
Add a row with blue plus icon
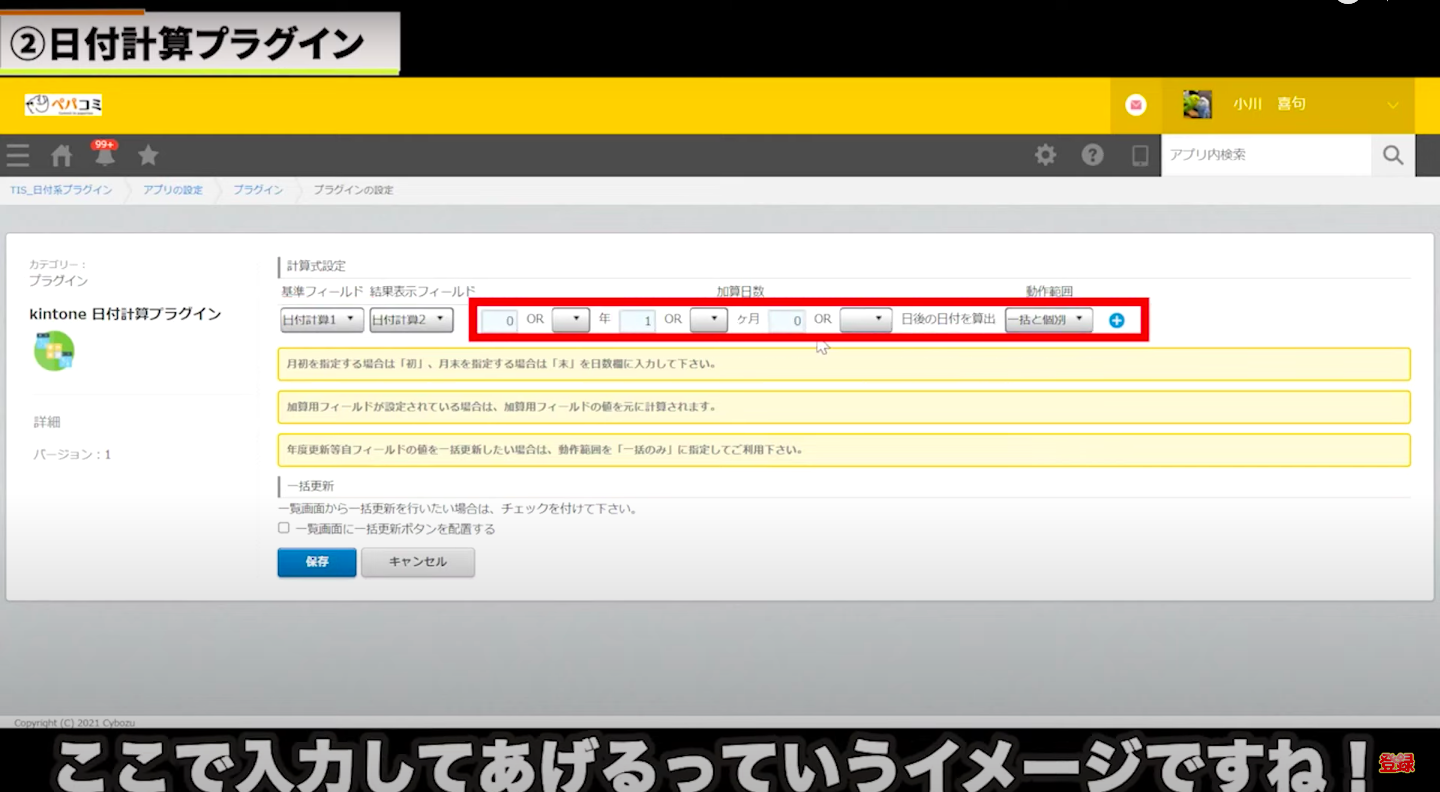coord(1117,320)
